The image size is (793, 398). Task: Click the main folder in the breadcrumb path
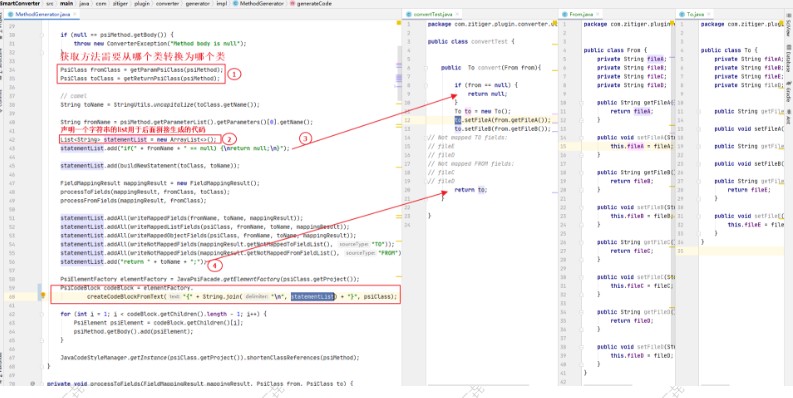tap(66, 4)
